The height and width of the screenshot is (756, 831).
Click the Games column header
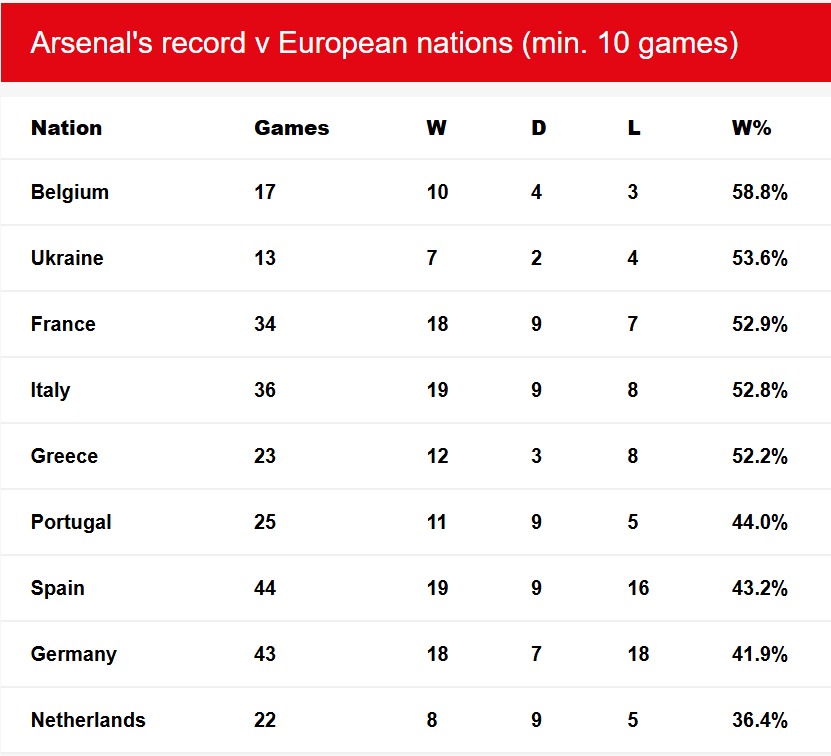(291, 128)
